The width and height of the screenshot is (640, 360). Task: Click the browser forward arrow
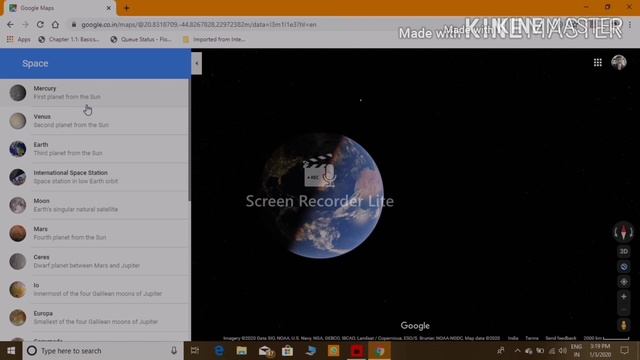pyautogui.click(x=25, y=24)
